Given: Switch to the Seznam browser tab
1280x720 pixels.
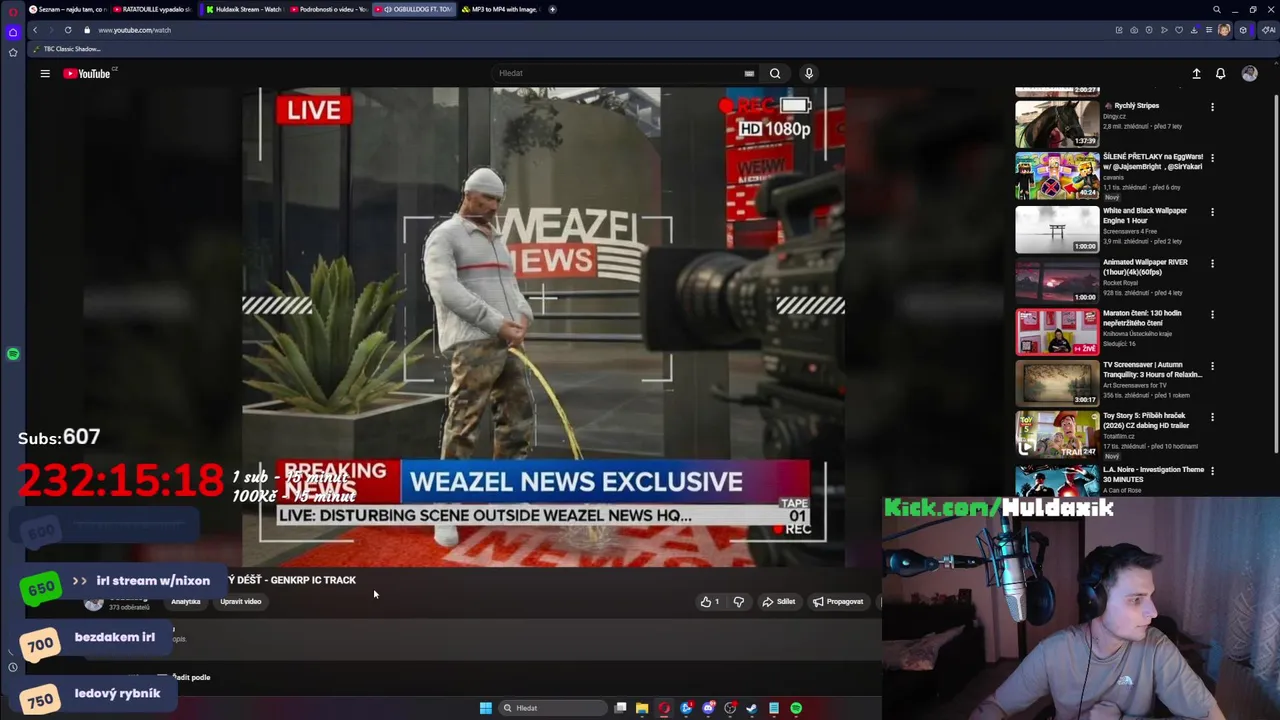Looking at the screenshot, I should tap(68, 9).
